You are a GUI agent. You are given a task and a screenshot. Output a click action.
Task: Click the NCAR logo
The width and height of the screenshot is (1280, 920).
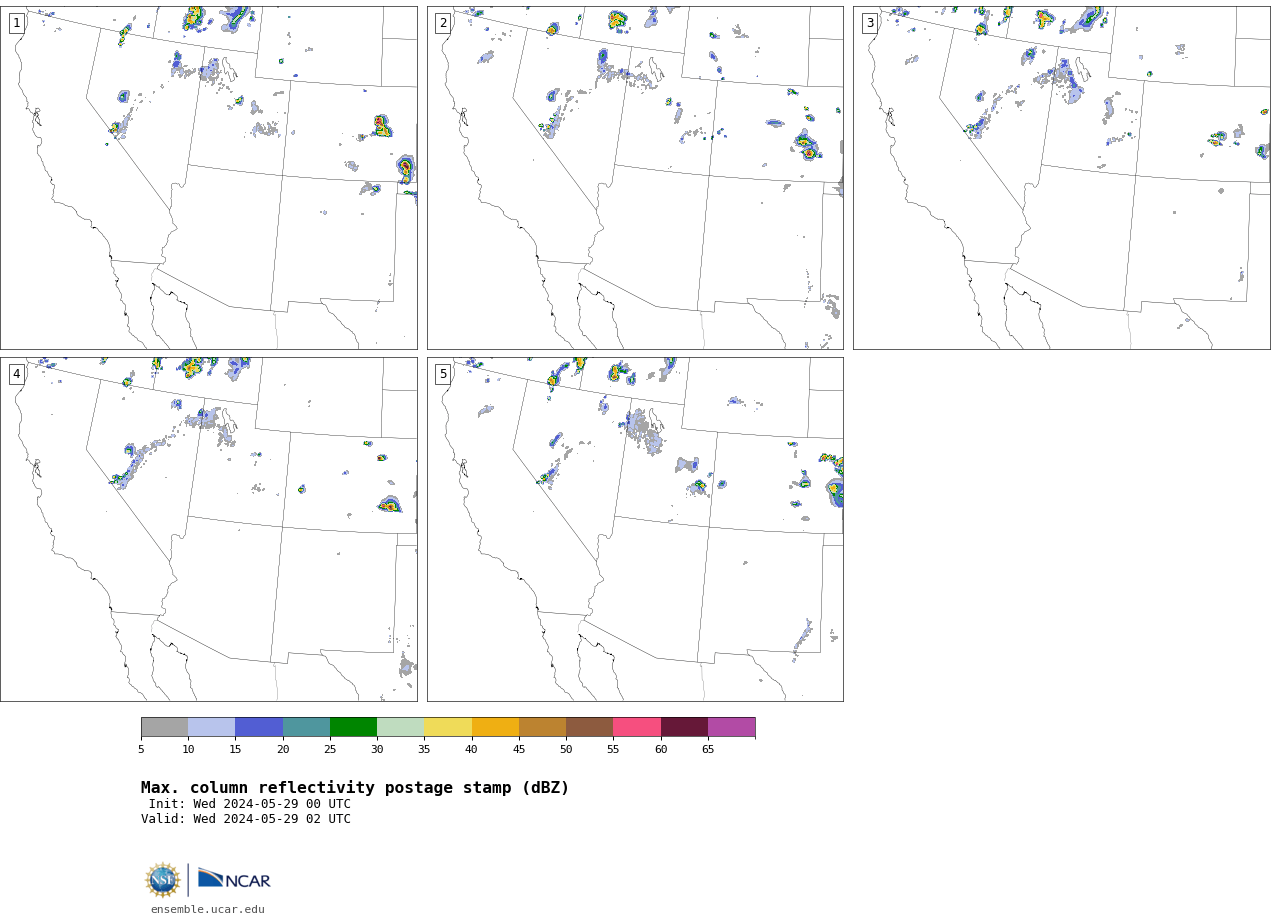[234, 879]
